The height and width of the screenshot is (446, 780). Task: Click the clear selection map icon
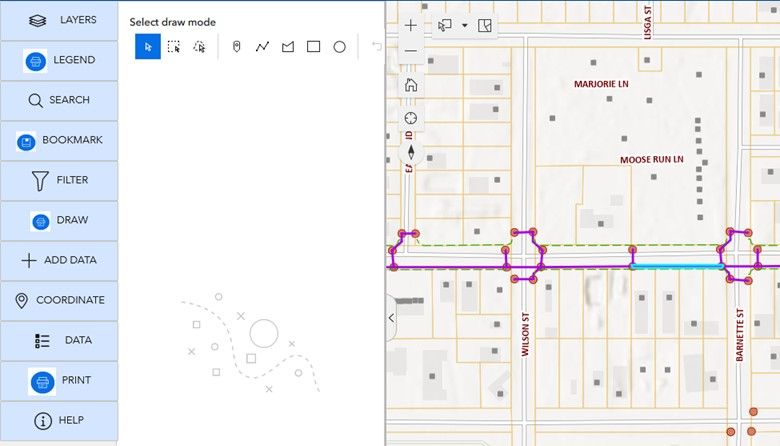tap(485, 25)
